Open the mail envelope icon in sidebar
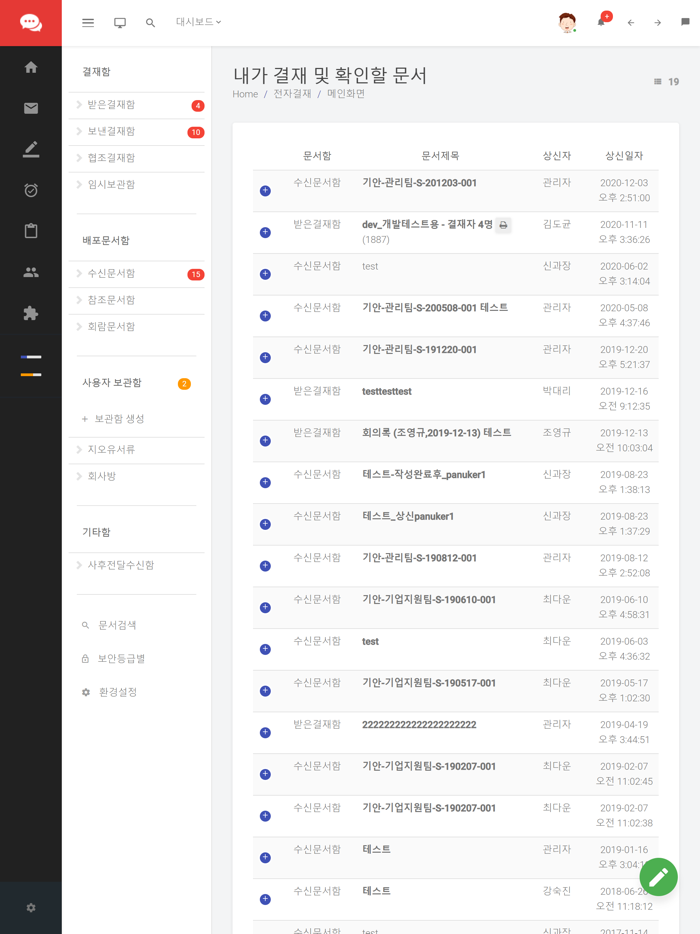700x934 pixels. coord(31,108)
